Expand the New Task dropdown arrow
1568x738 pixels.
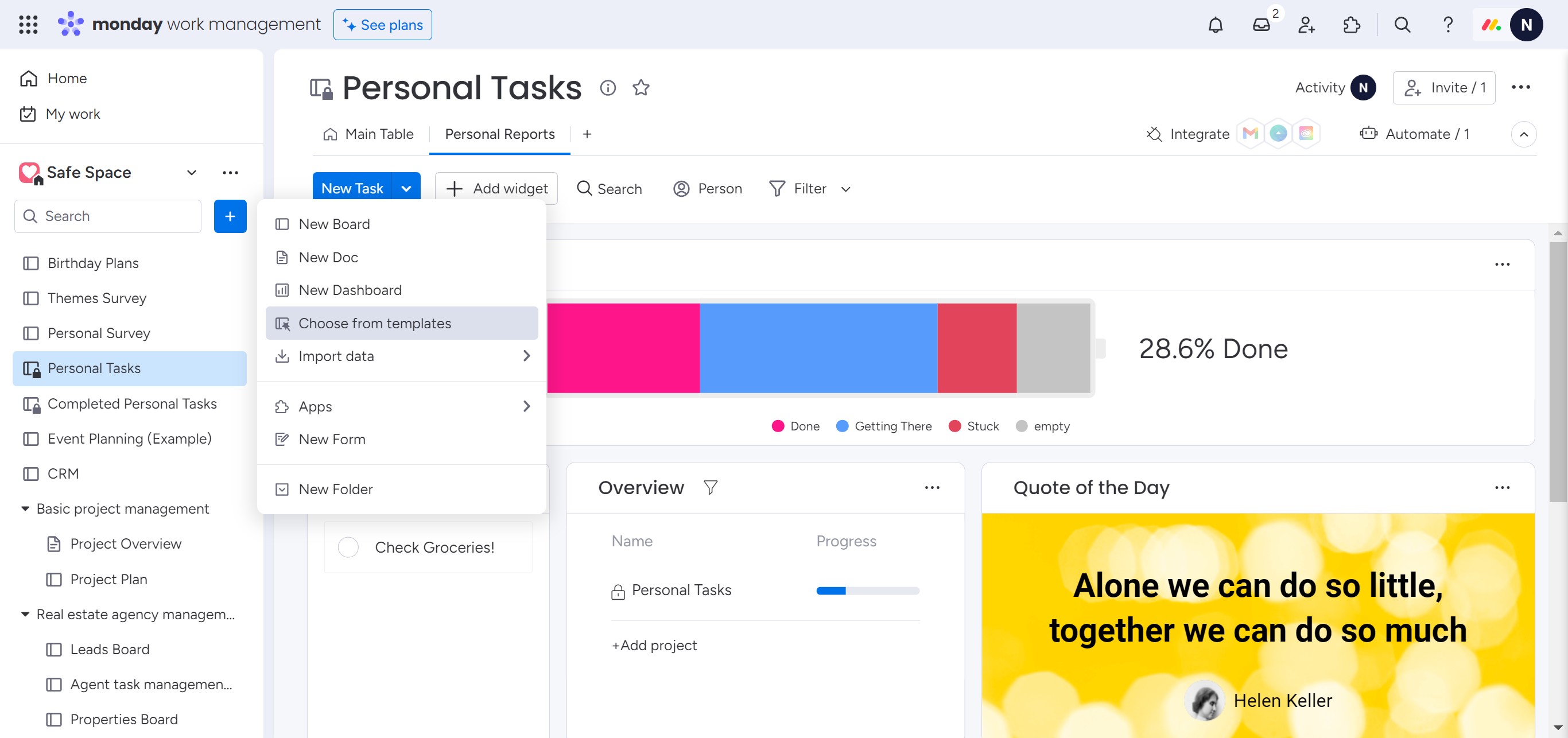406,189
